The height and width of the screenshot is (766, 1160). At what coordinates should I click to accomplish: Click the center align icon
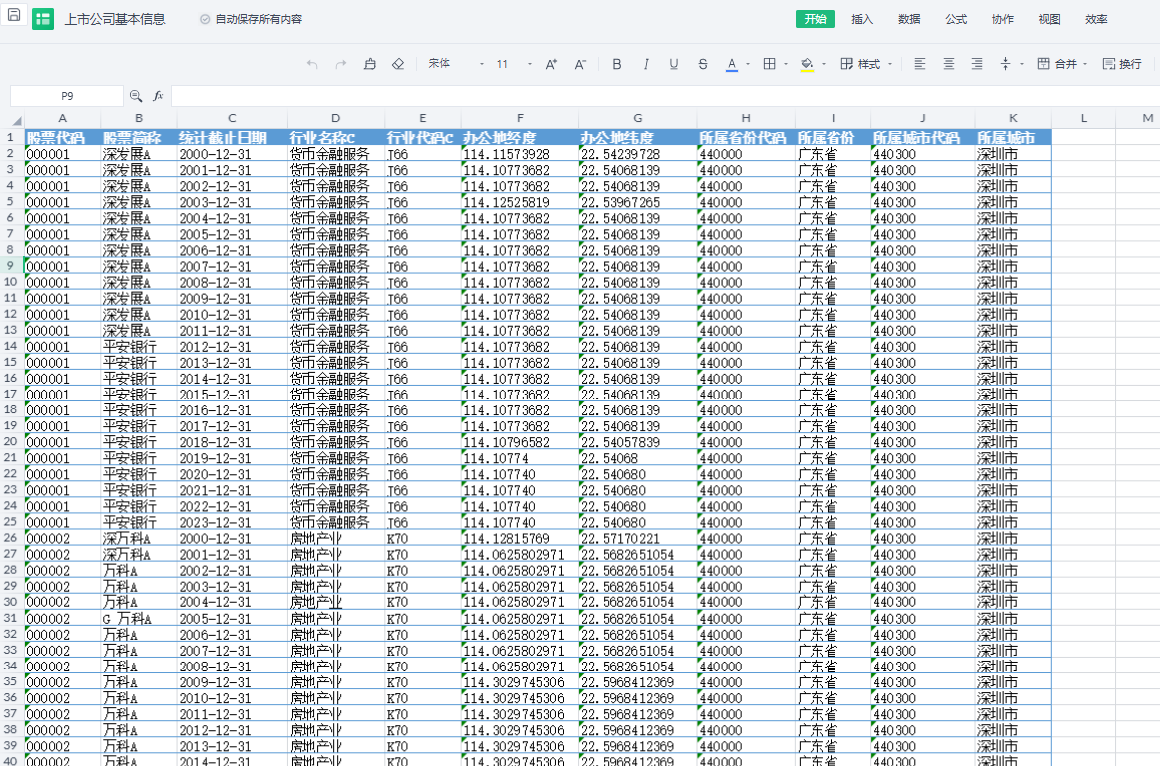pyautogui.click(x=948, y=64)
